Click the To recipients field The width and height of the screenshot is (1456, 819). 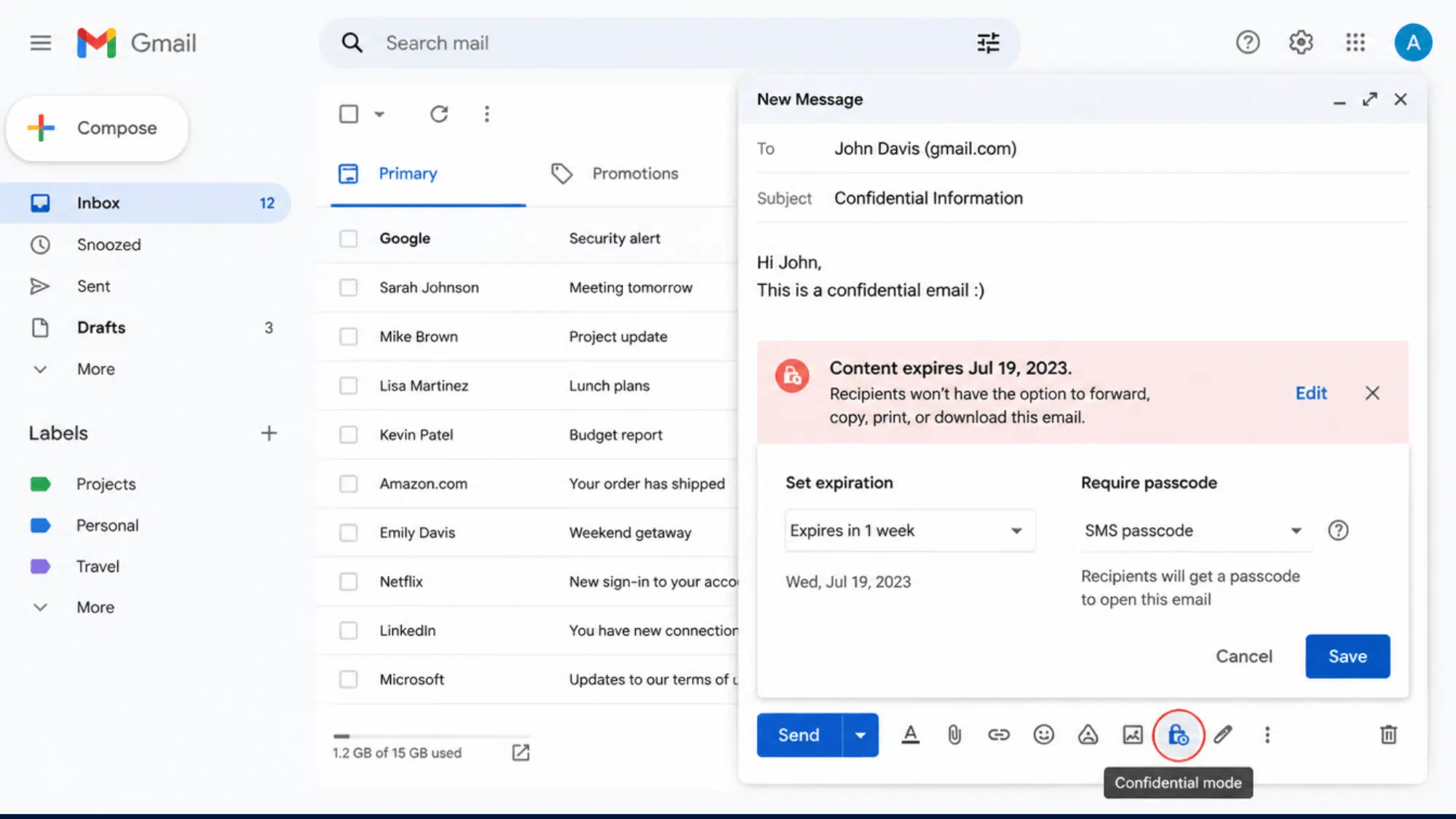pos(1083,149)
